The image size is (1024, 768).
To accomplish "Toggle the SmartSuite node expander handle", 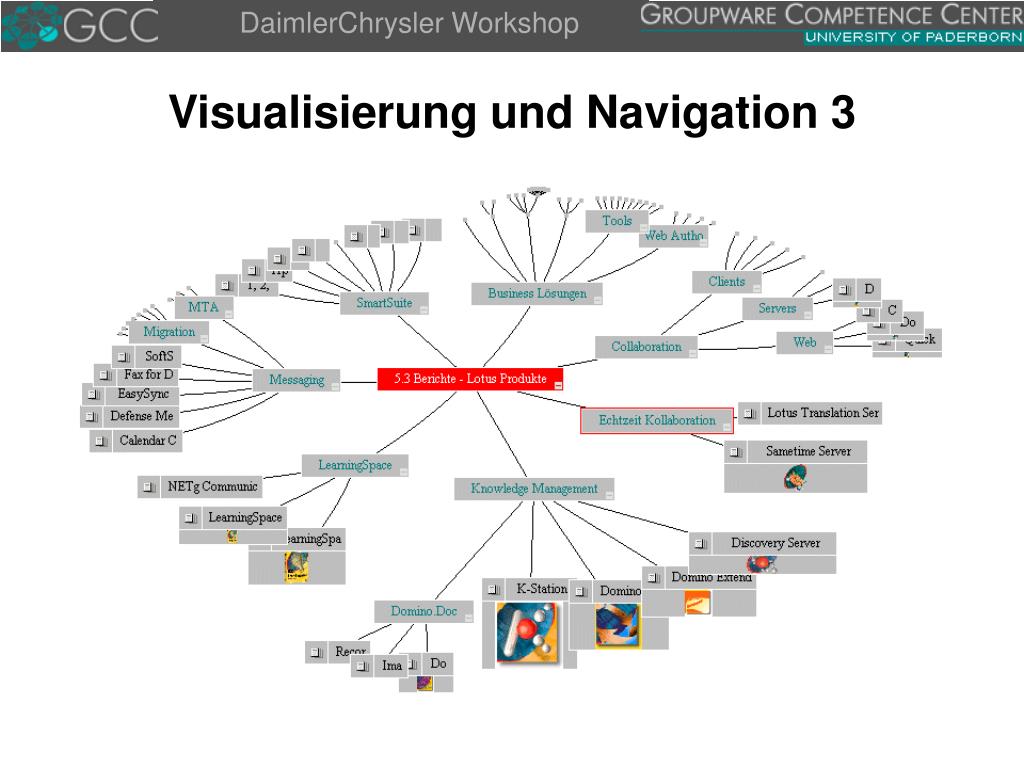I will pyautogui.click(x=424, y=310).
